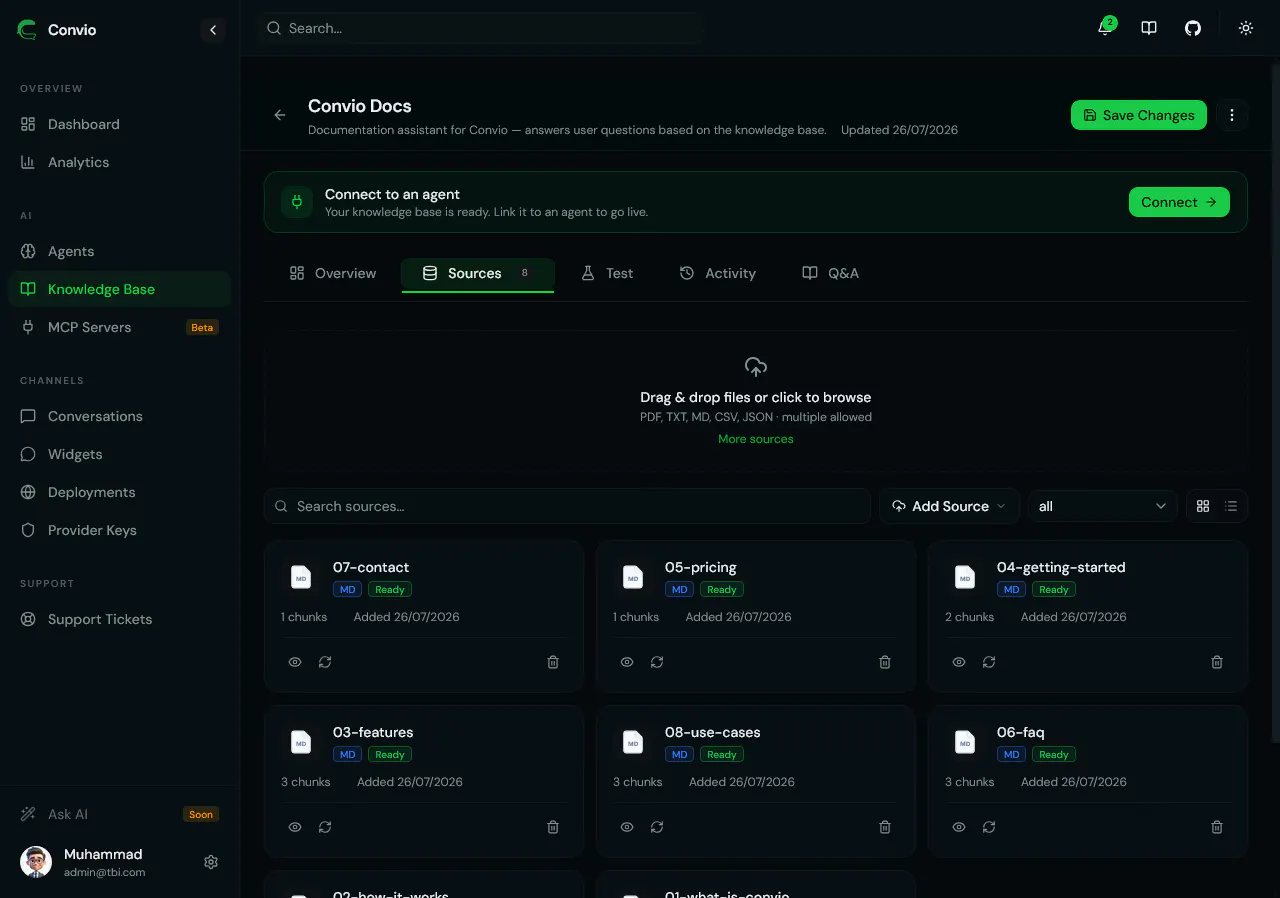This screenshot has width=1280, height=898.
Task: Re-sync the 07-contact source
Action: [x=325, y=662]
